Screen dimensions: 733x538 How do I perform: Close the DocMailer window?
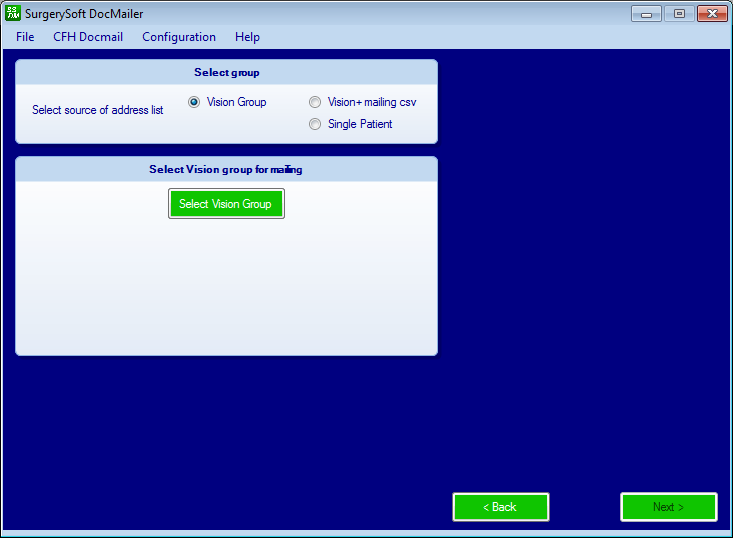point(712,14)
